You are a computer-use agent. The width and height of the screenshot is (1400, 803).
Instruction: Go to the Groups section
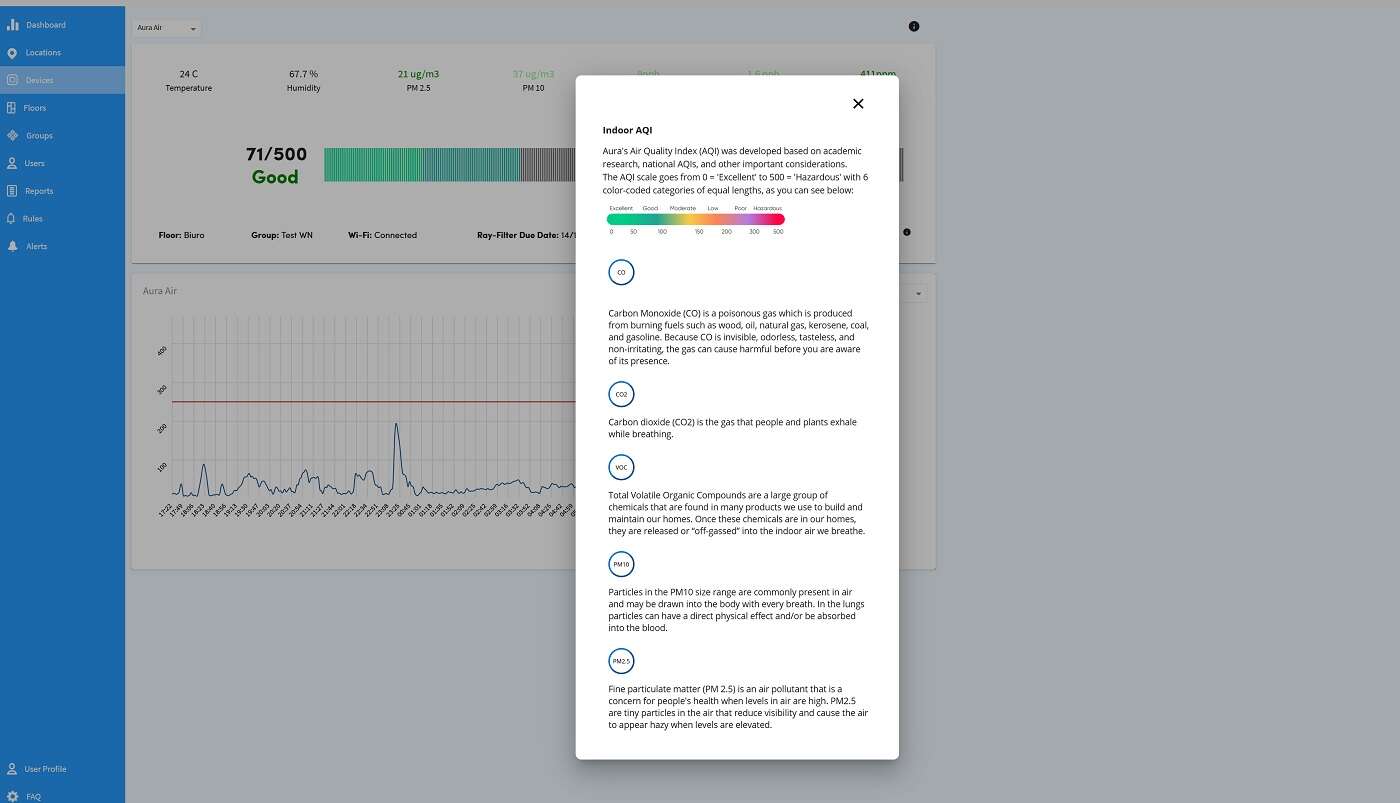click(x=39, y=136)
